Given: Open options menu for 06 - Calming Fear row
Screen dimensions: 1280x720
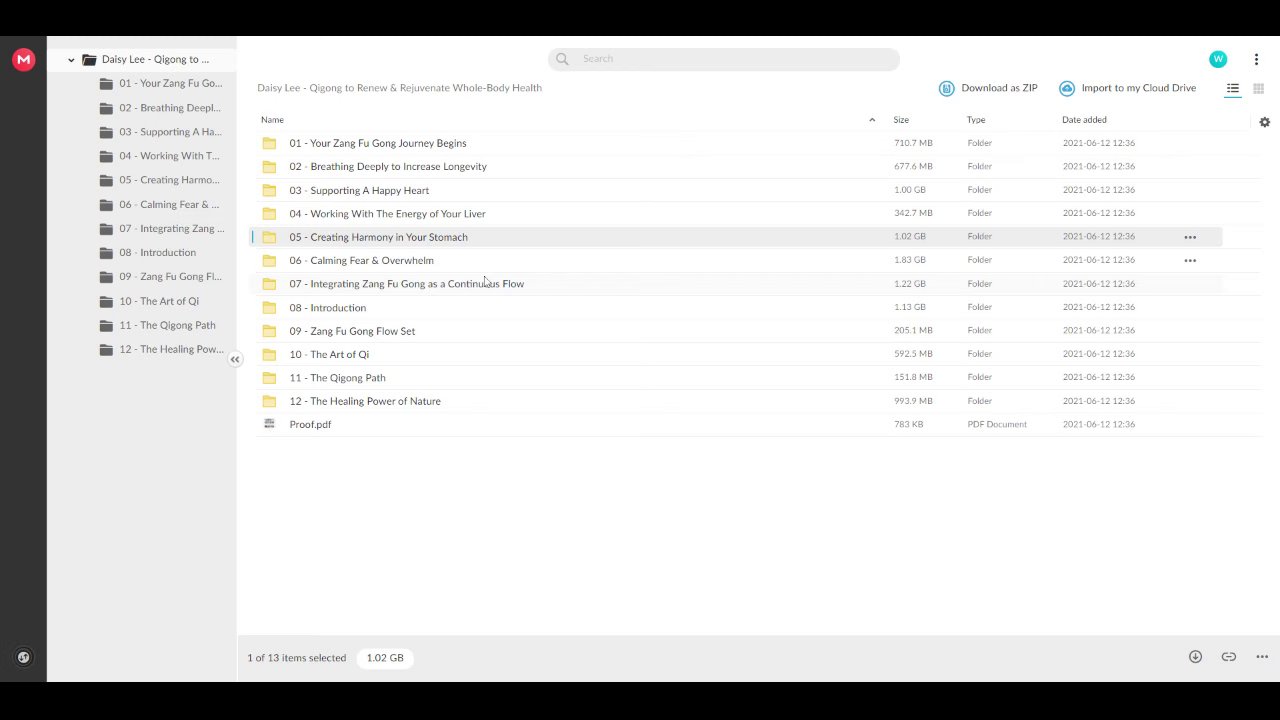Looking at the screenshot, I should [1190, 260].
